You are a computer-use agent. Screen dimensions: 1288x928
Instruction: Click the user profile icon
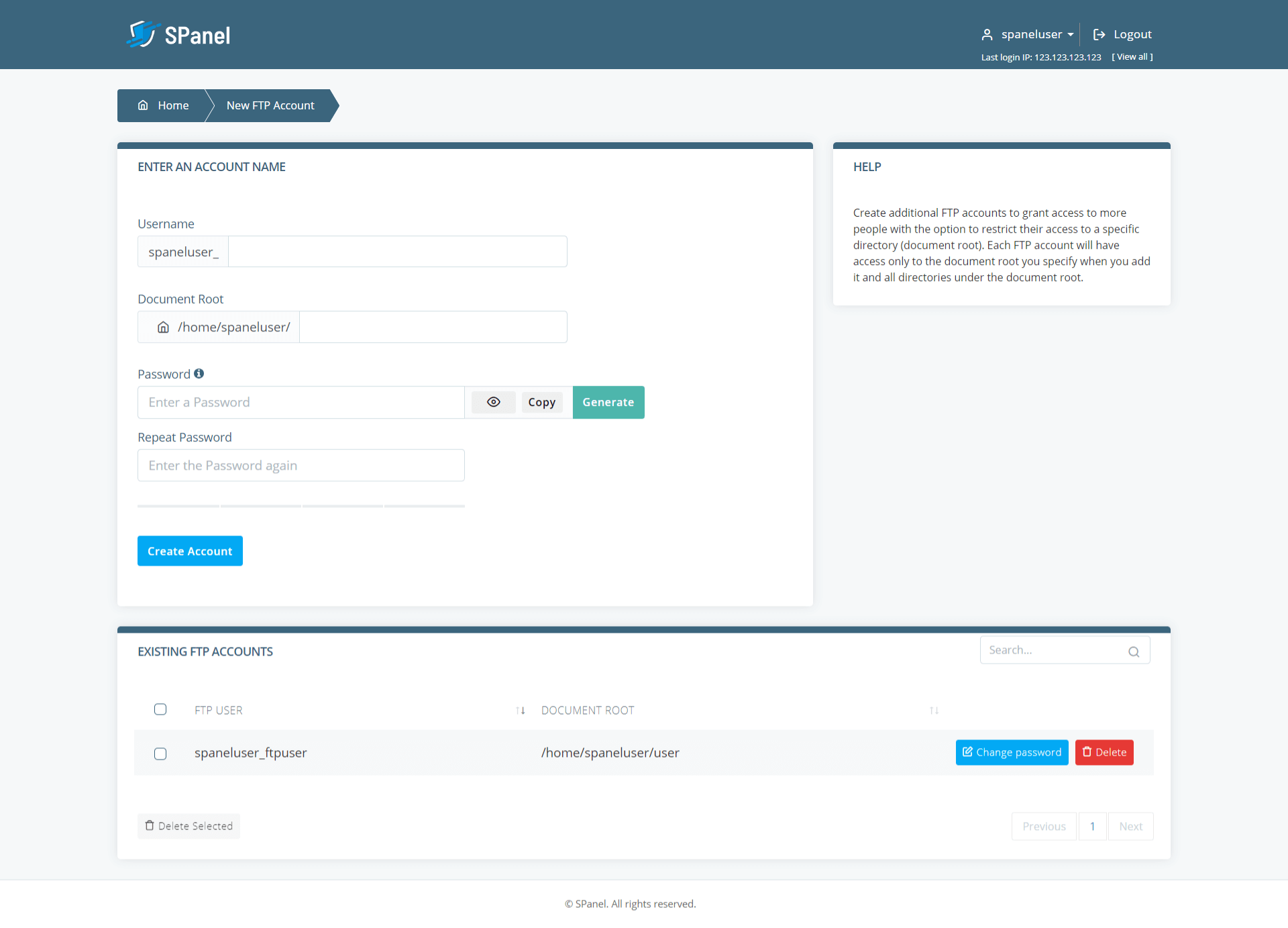pos(987,34)
